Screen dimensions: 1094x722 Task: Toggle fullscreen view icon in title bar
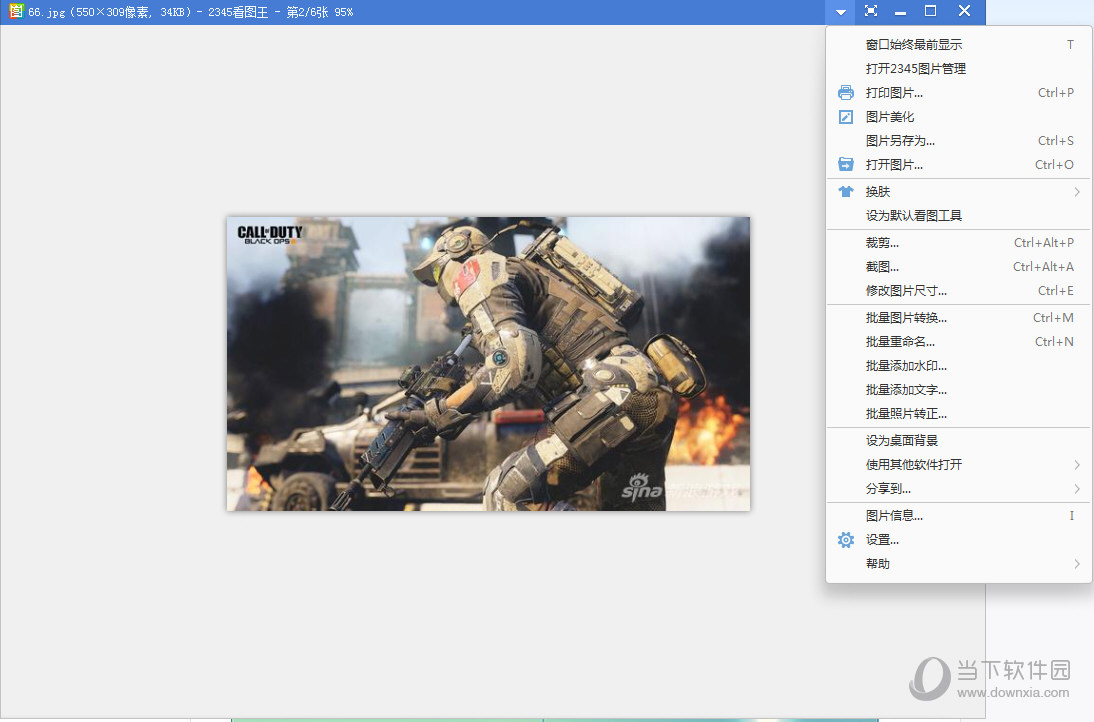[871, 11]
